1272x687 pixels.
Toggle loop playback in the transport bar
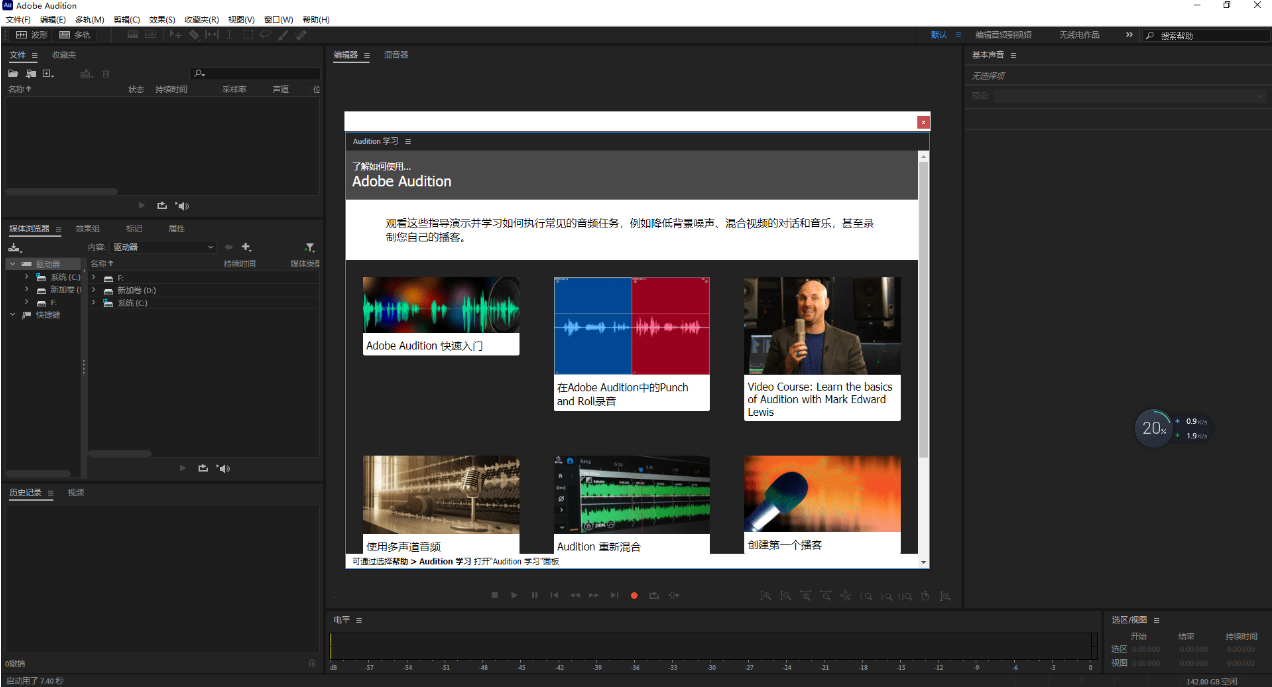point(654,595)
